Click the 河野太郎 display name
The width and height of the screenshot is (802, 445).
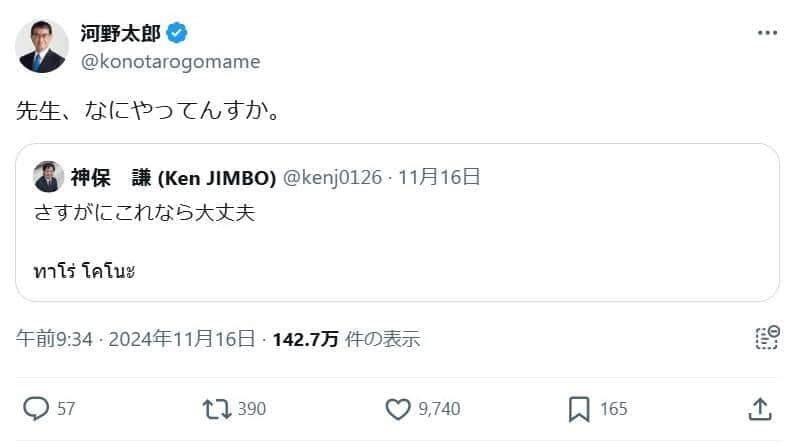tap(120, 33)
